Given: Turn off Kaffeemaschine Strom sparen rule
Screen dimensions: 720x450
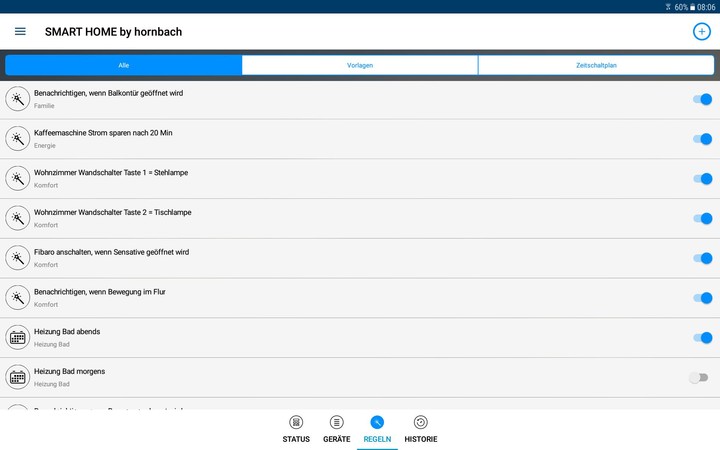Looking at the screenshot, I should coord(703,139).
